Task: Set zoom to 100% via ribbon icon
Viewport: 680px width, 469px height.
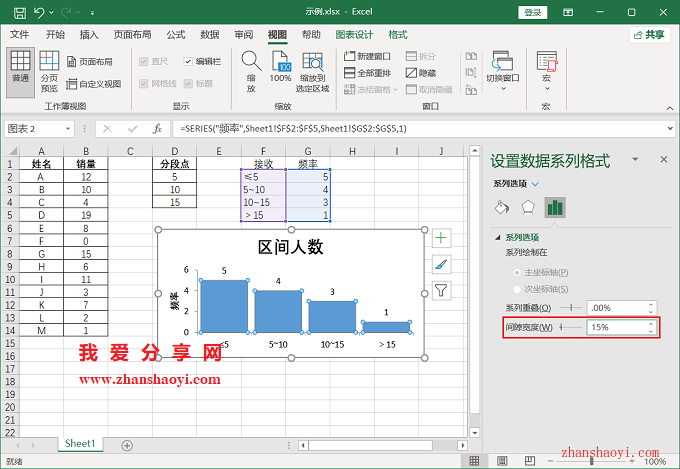Action: 280,67
